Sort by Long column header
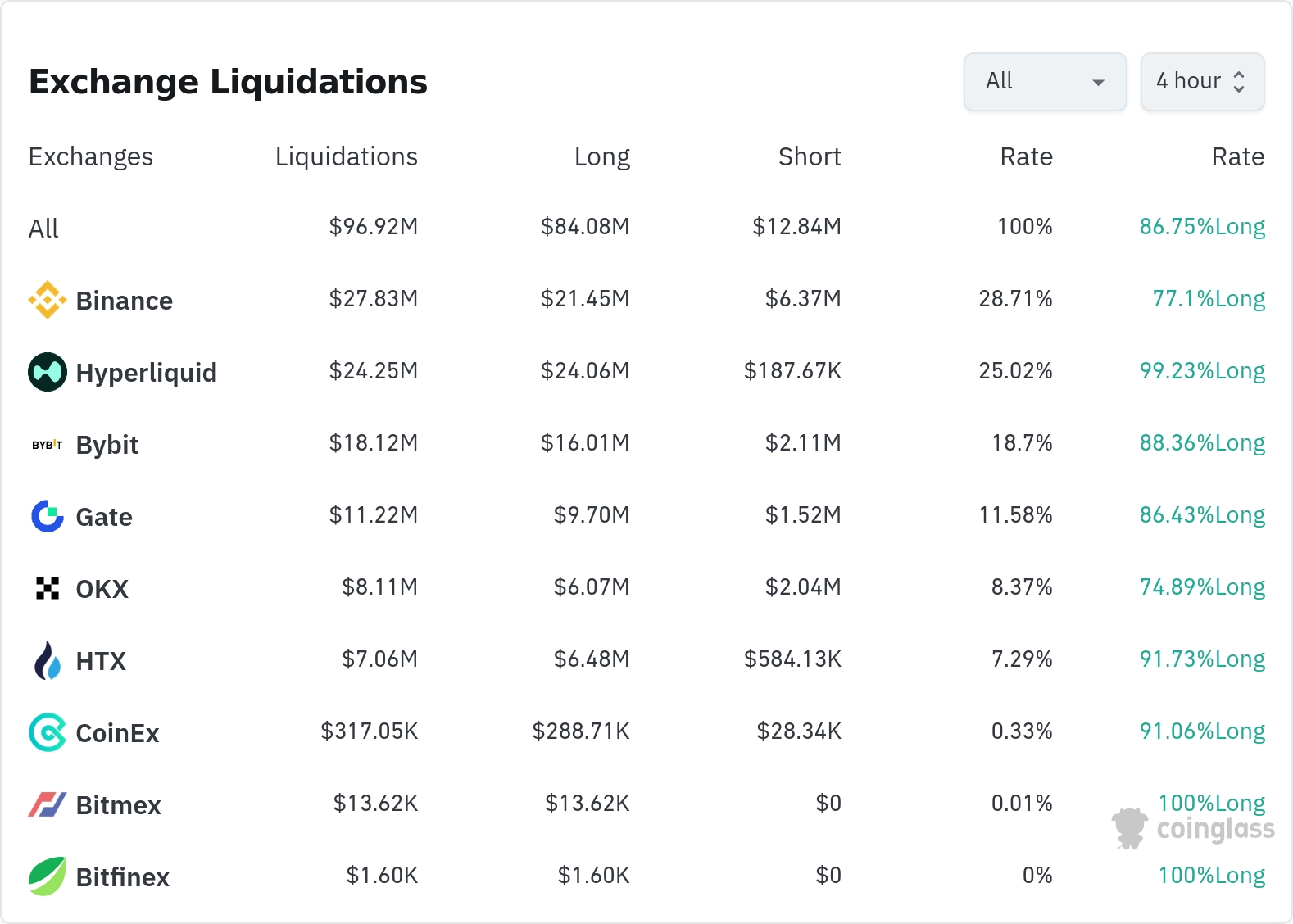The width and height of the screenshot is (1293, 924). [x=601, y=156]
